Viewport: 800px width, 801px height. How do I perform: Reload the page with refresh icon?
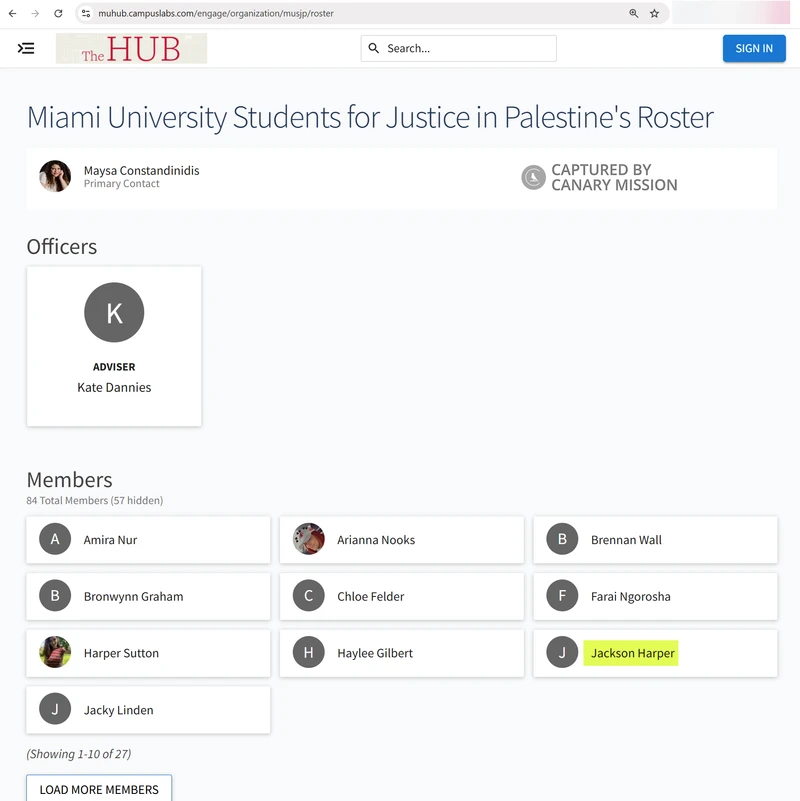pyautogui.click(x=58, y=13)
